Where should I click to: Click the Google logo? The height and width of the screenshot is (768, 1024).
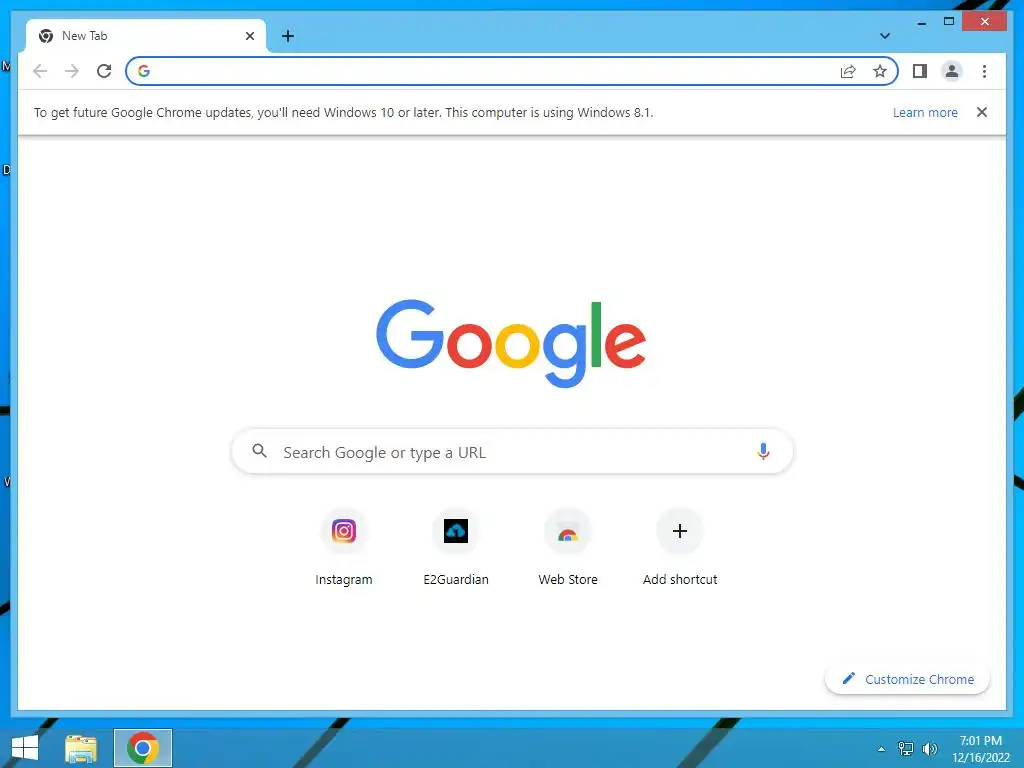(x=511, y=343)
